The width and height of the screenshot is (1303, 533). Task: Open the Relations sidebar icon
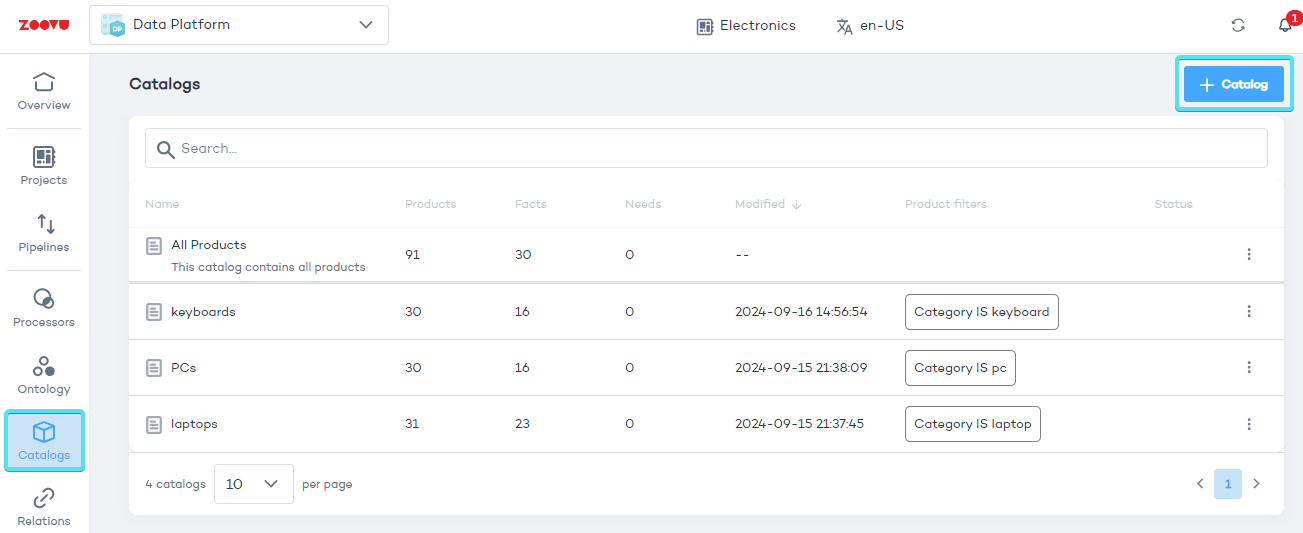[44, 507]
